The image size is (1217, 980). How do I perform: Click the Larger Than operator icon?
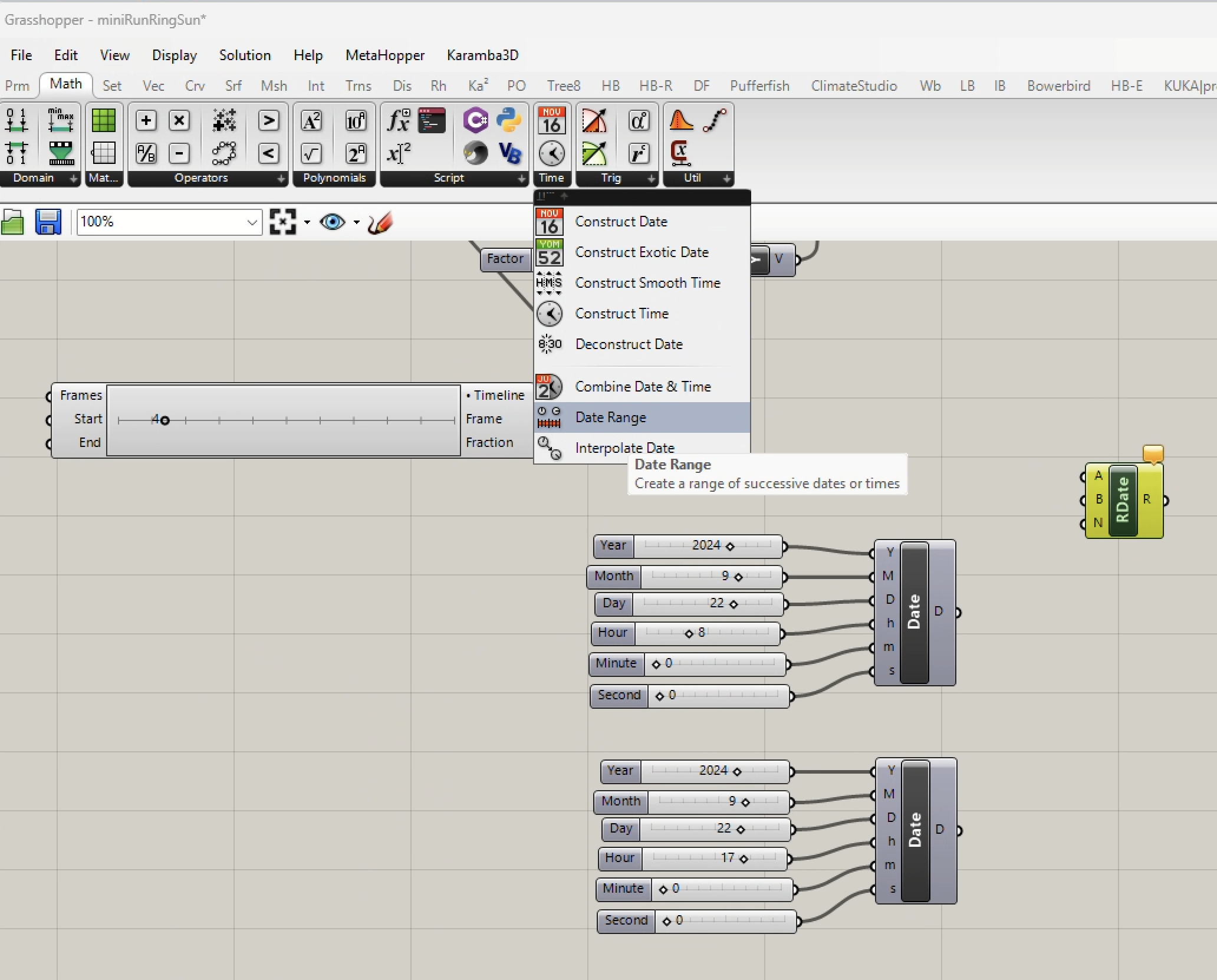click(268, 120)
